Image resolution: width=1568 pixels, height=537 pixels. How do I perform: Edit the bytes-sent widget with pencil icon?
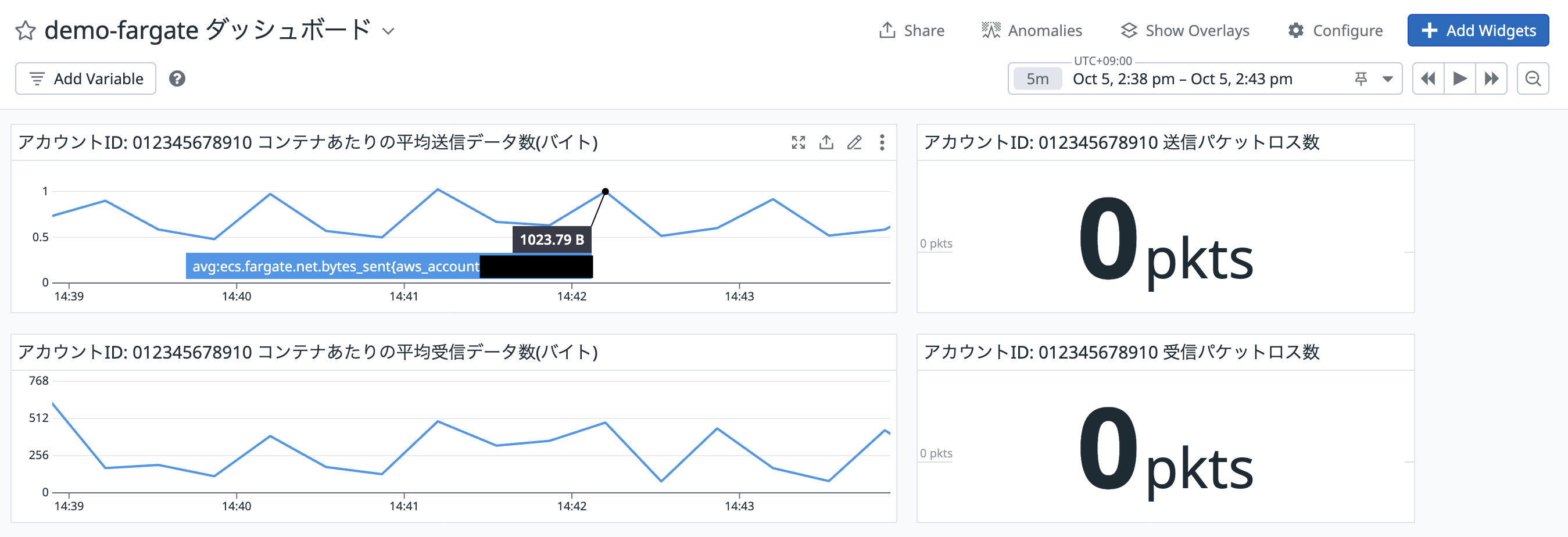(x=854, y=142)
